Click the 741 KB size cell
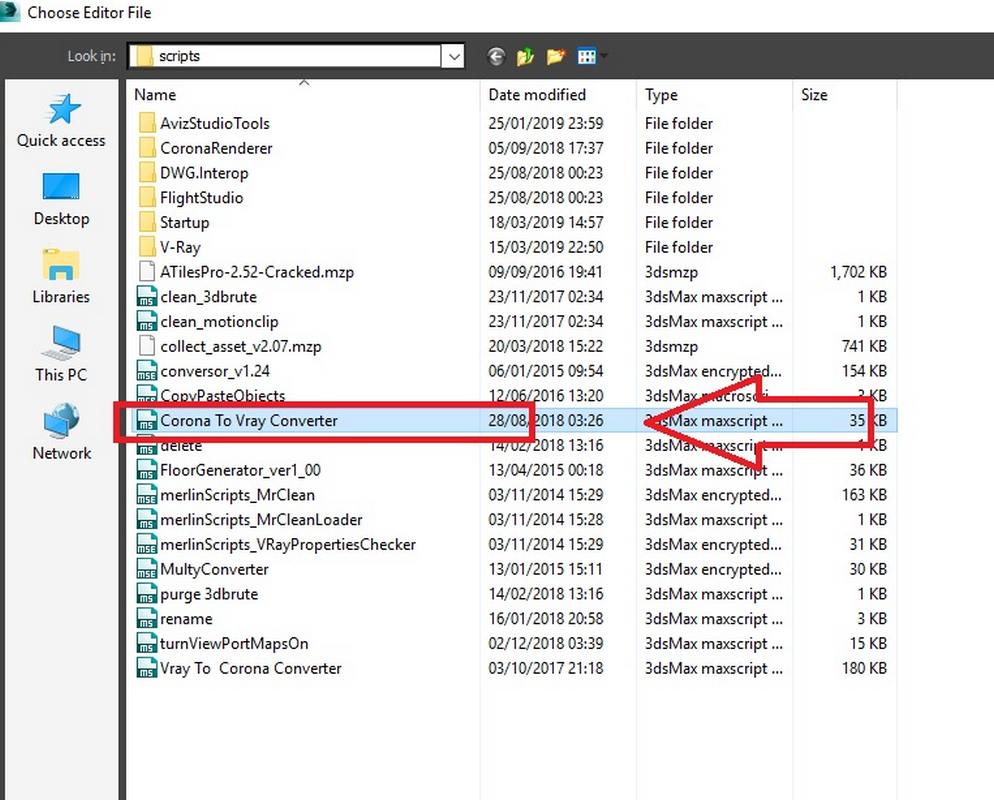Viewport: 994px width, 800px height. click(864, 346)
